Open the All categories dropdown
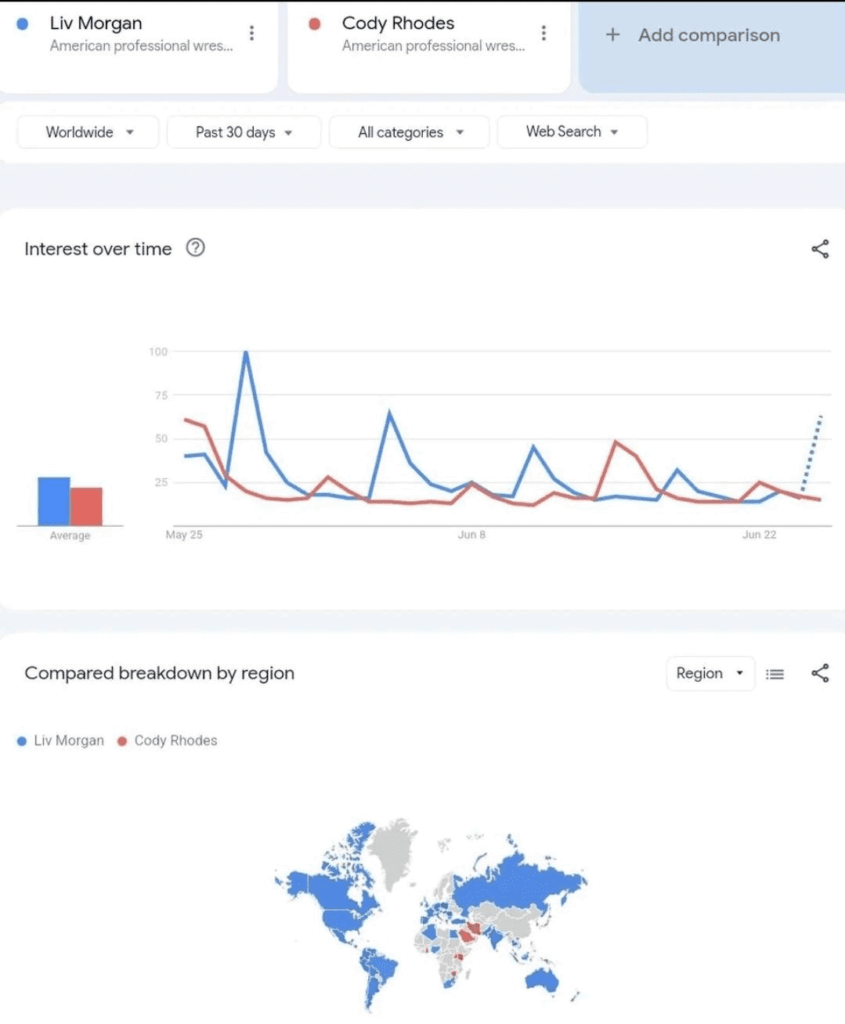The width and height of the screenshot is (845, 1024). pyautogui.click(x=408, y=131)
